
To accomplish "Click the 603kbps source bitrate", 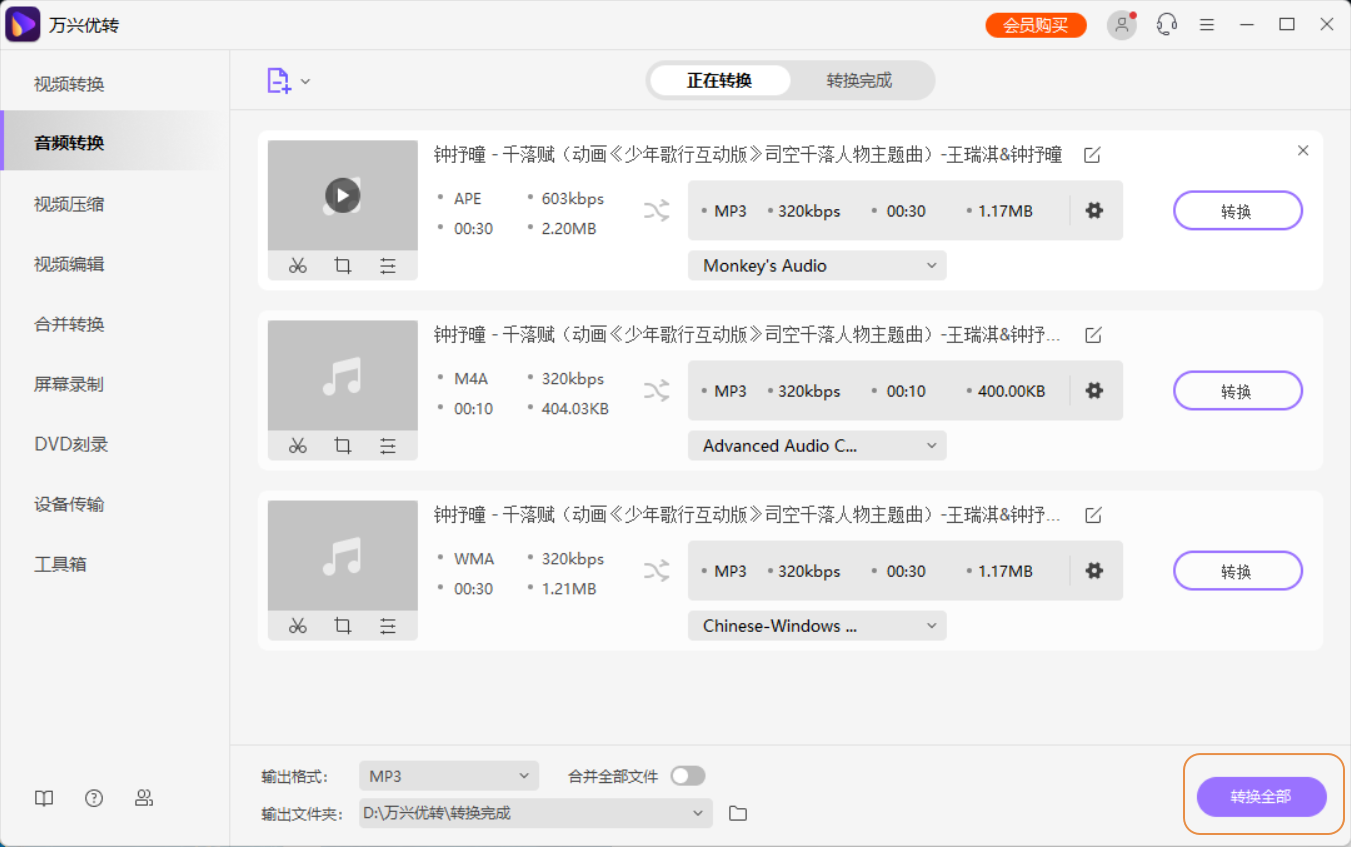I will (573, 199).
